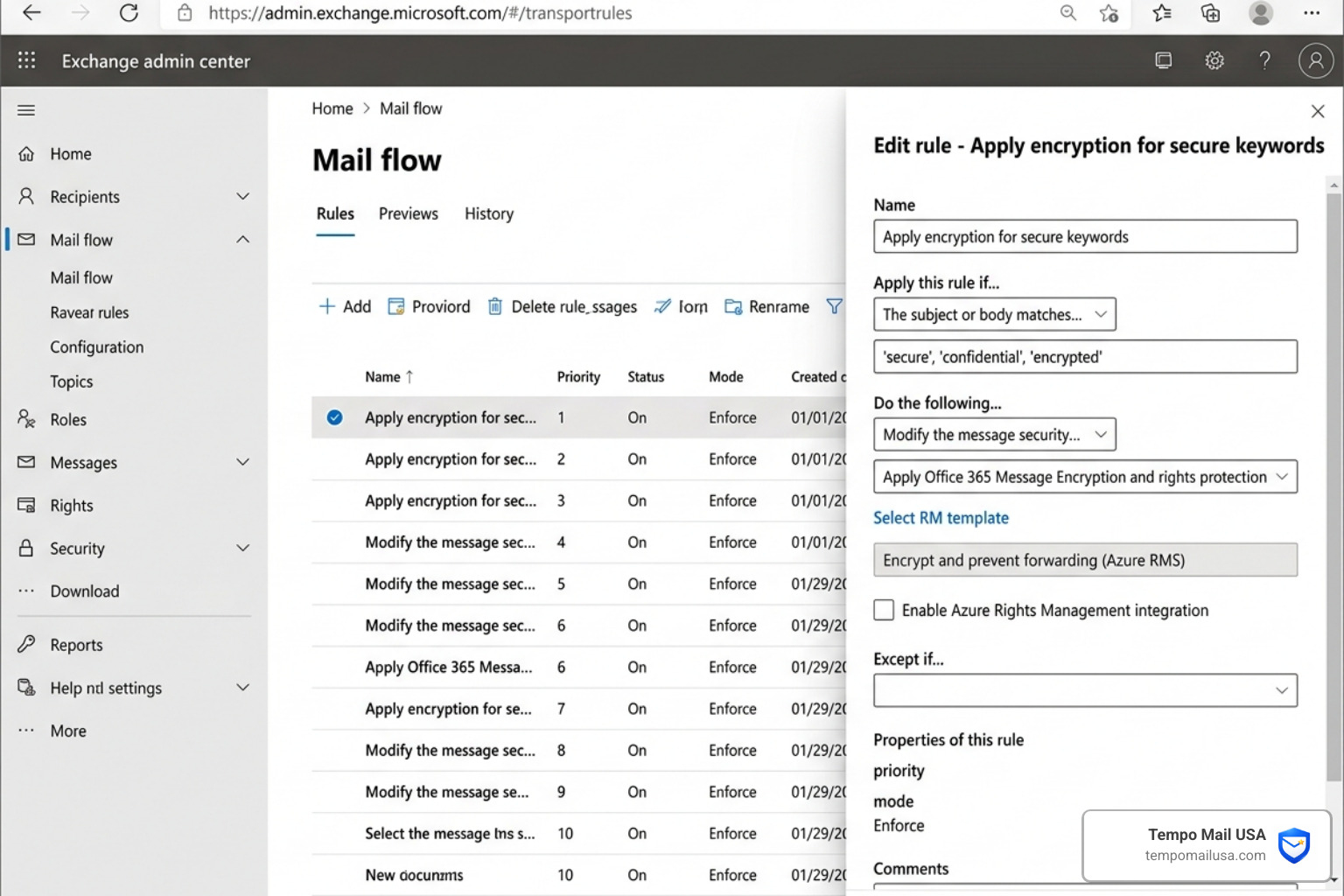1344x896 pixels.
Task: Add page to favorites with star icon
Action: pyautogui.click(x=1109, y=13)
